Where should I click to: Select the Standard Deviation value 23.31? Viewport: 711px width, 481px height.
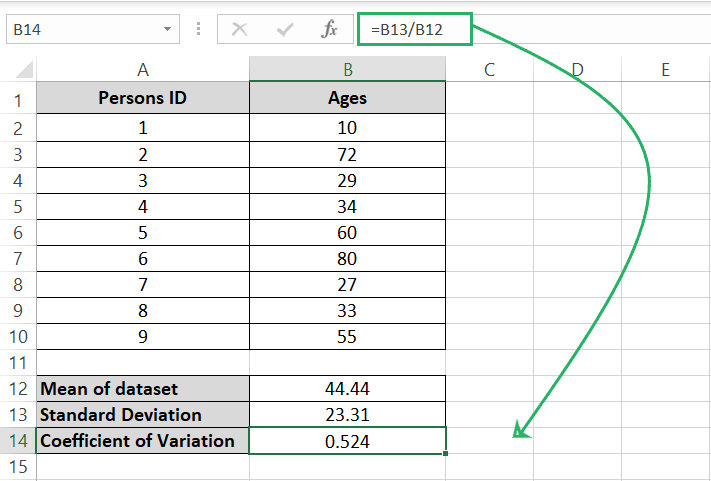click(347, 414)
